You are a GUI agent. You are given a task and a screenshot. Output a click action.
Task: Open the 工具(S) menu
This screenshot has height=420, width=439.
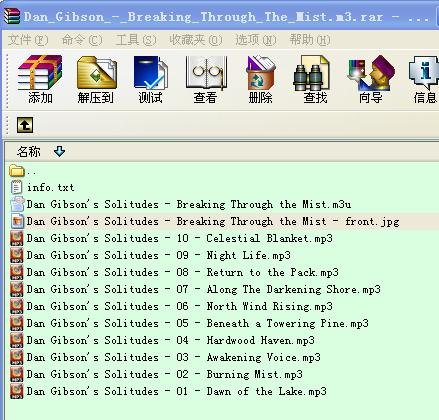(x=136, y=40)
